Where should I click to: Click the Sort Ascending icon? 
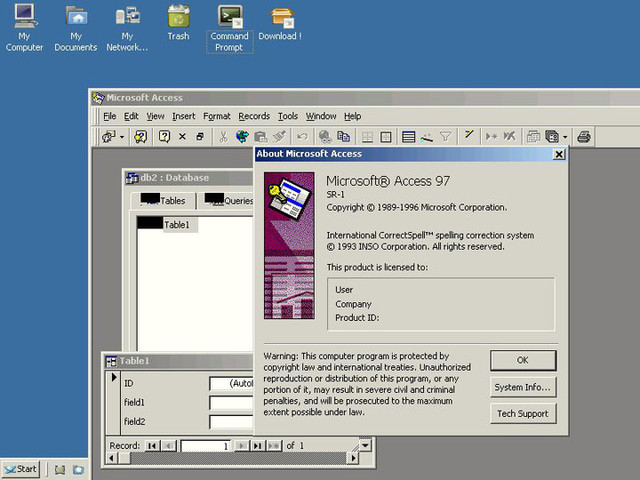coord(367,137)
